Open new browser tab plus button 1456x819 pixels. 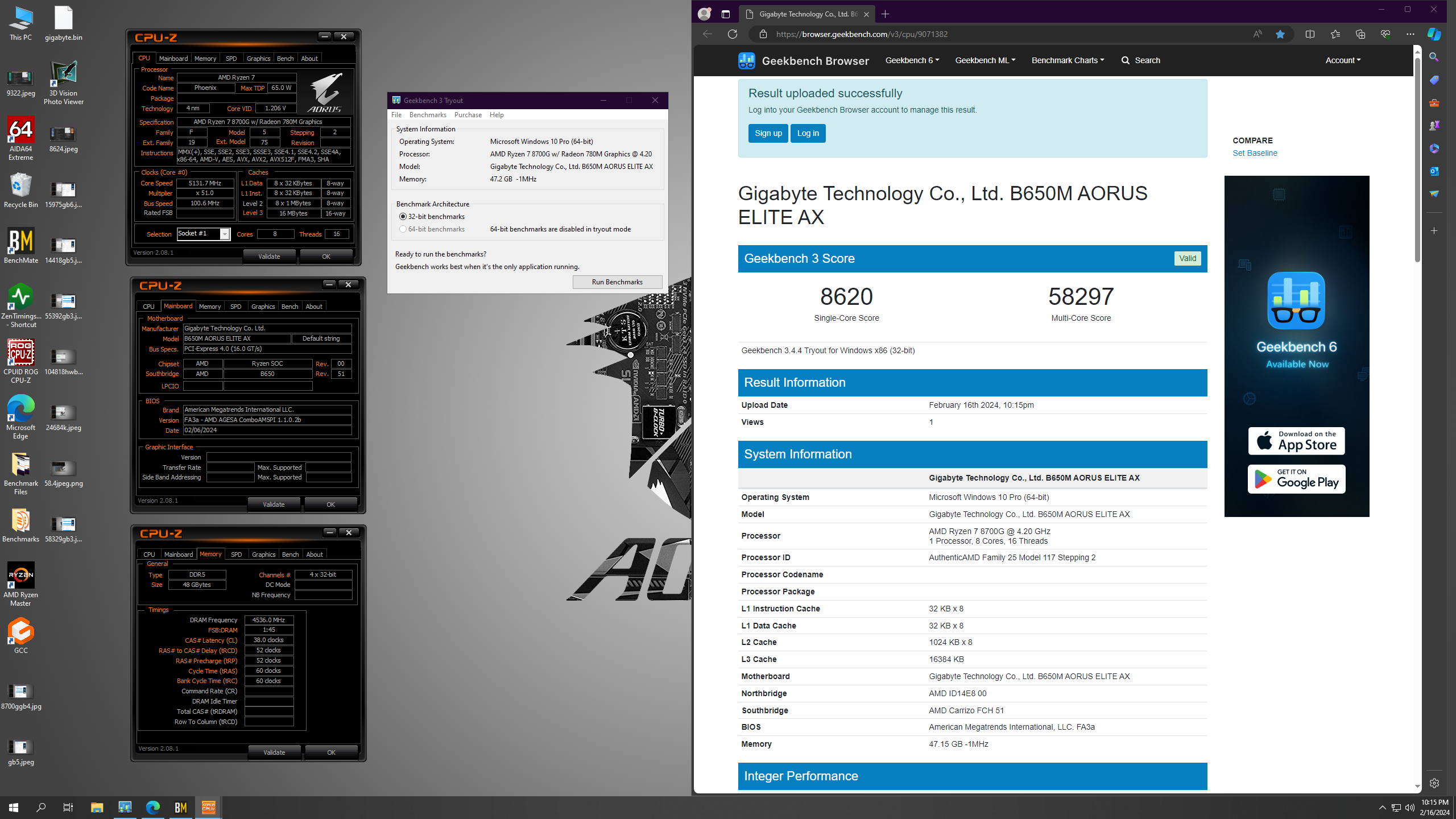click(885, 14)
